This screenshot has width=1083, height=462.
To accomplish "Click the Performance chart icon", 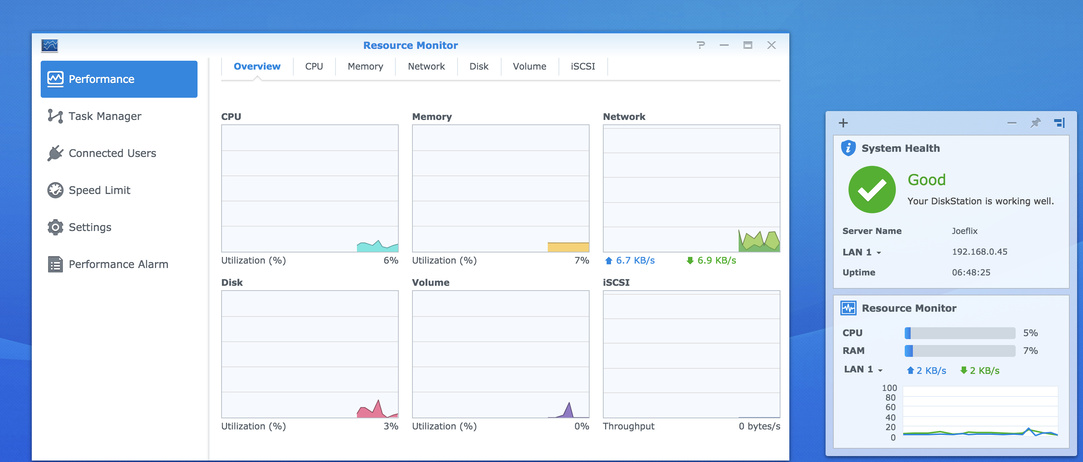I will [55, 79].
